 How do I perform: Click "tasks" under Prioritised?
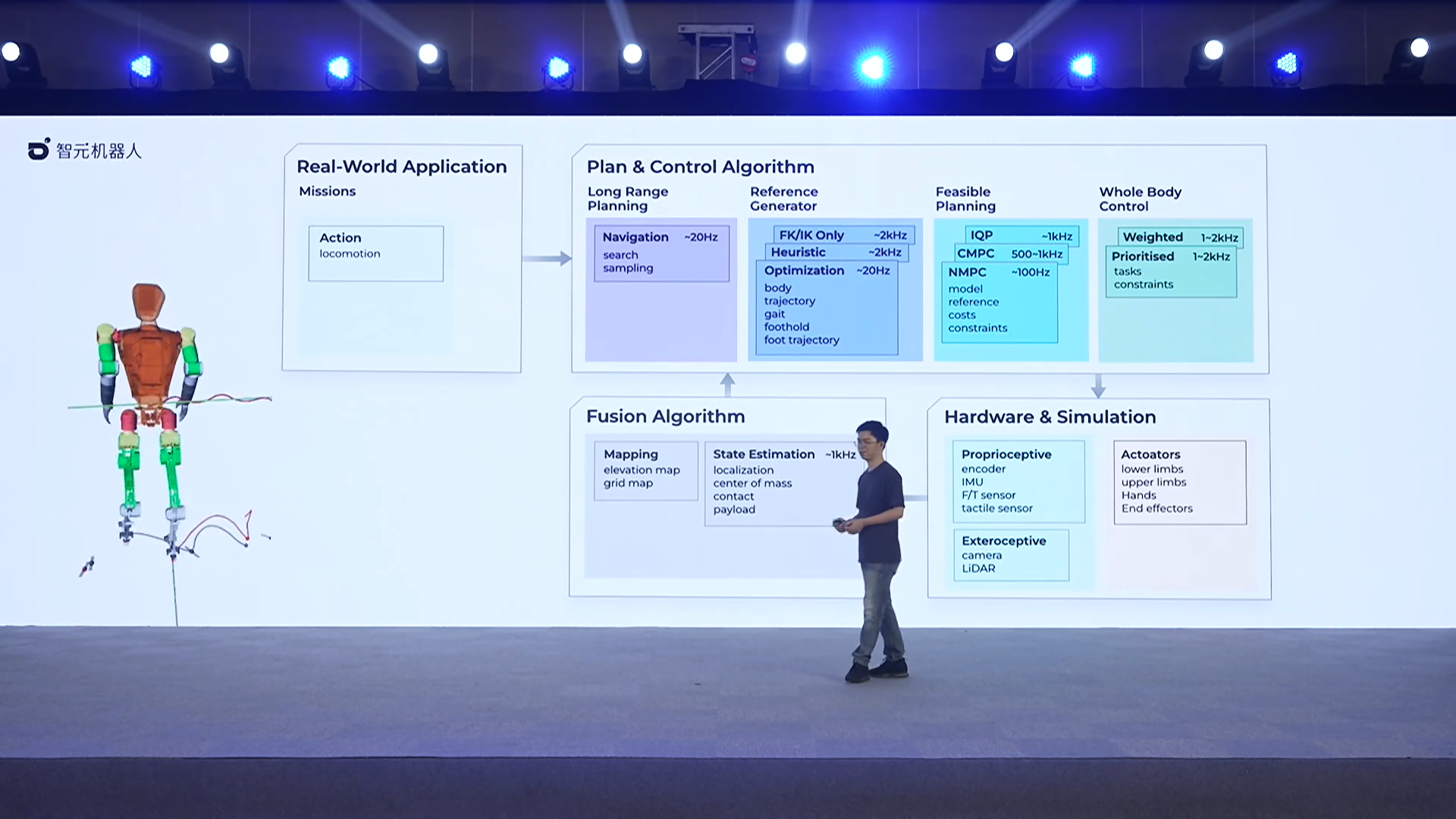pos(1127,271)
